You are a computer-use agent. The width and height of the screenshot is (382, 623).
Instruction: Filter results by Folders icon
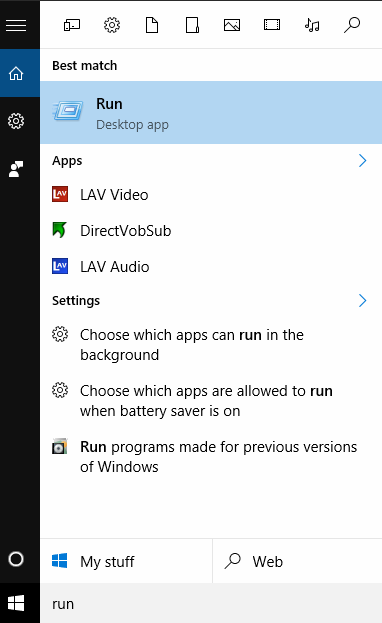[192, 25]
